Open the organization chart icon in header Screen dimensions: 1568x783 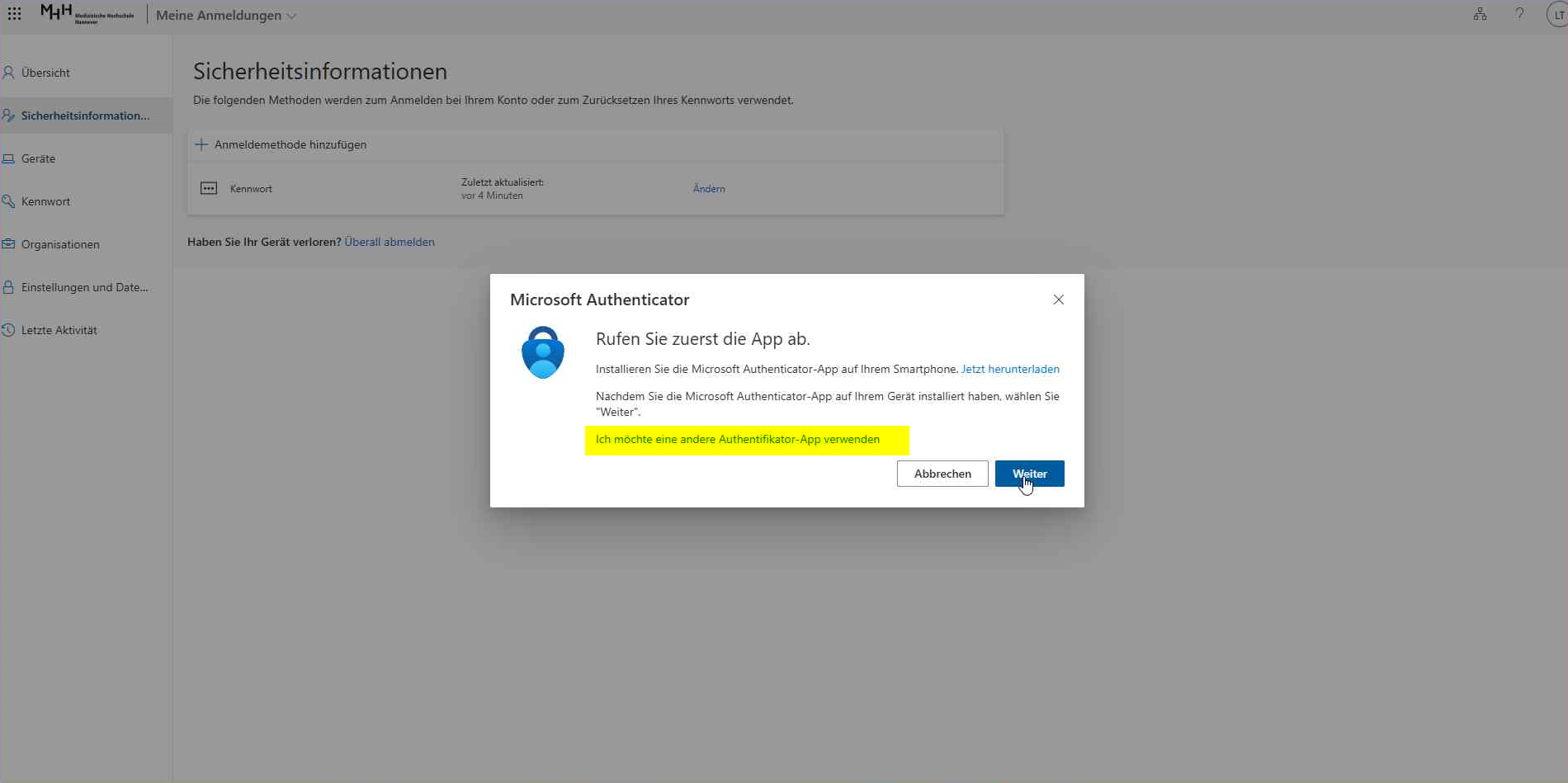point(1480,14)
